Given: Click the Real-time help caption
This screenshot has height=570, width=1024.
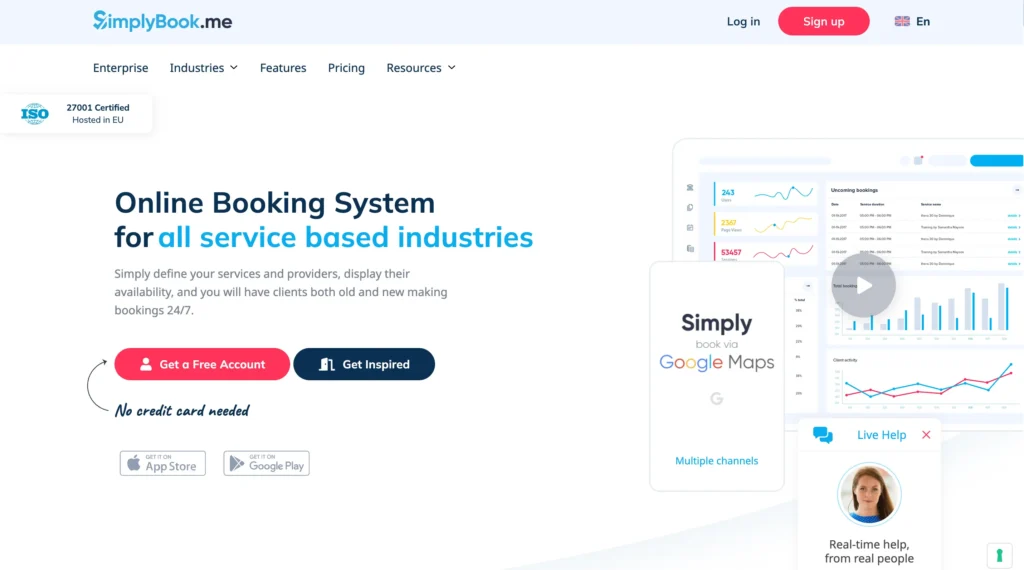Looking at the screenshot, I should (x=869, y=551).
